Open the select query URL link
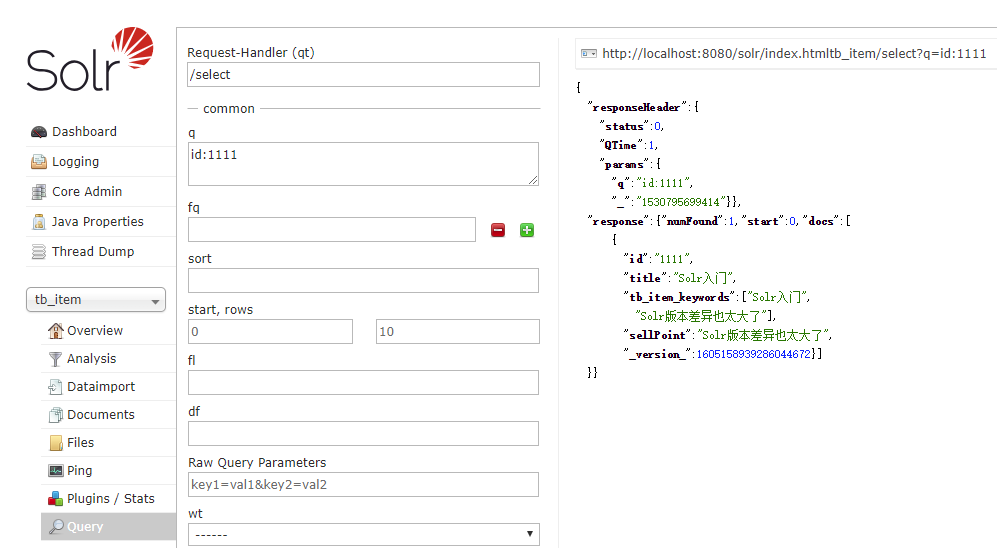 [794, 53]
